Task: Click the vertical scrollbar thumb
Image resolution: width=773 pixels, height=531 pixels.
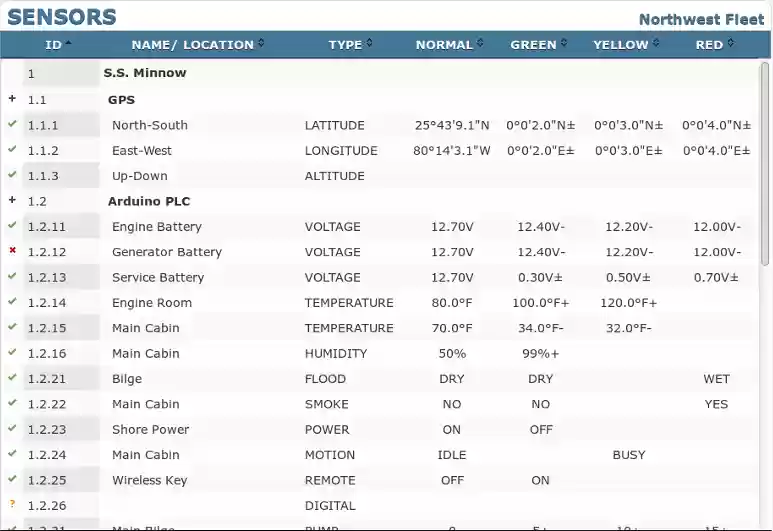Action: click(765, 164)
